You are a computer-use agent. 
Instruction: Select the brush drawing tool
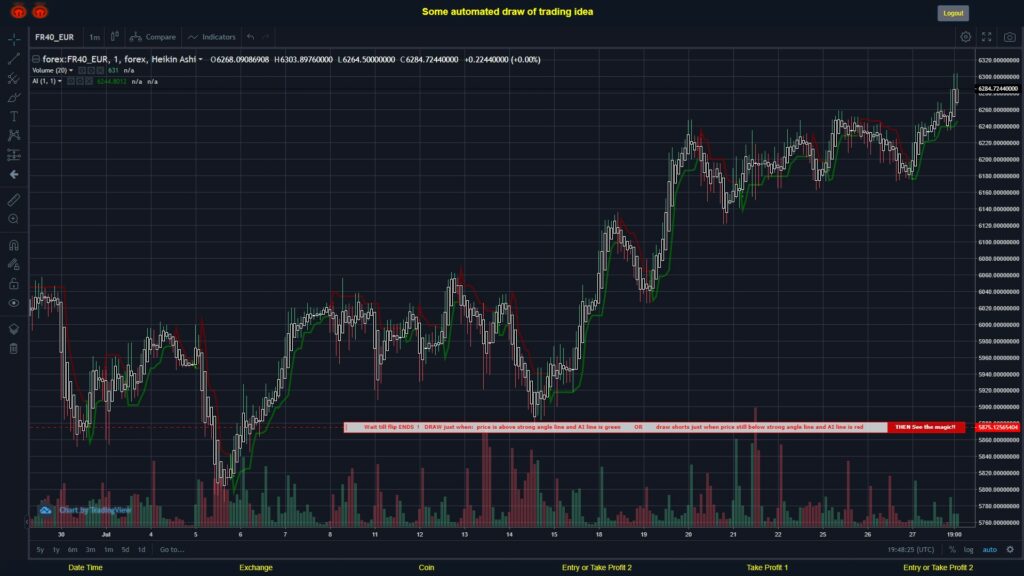(x=14, y=97)
